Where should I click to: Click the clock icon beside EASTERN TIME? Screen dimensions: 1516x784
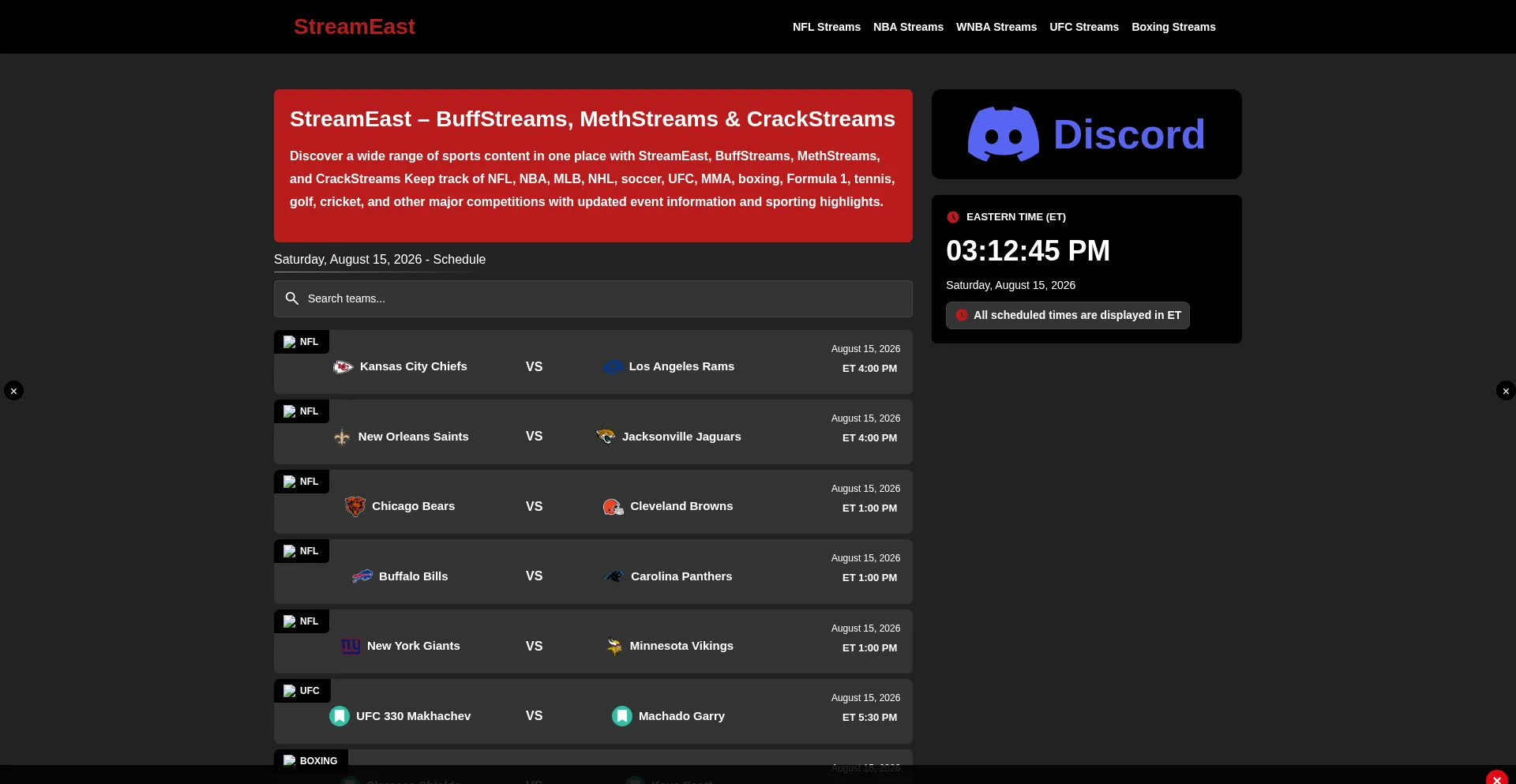(x=953, y=217)
